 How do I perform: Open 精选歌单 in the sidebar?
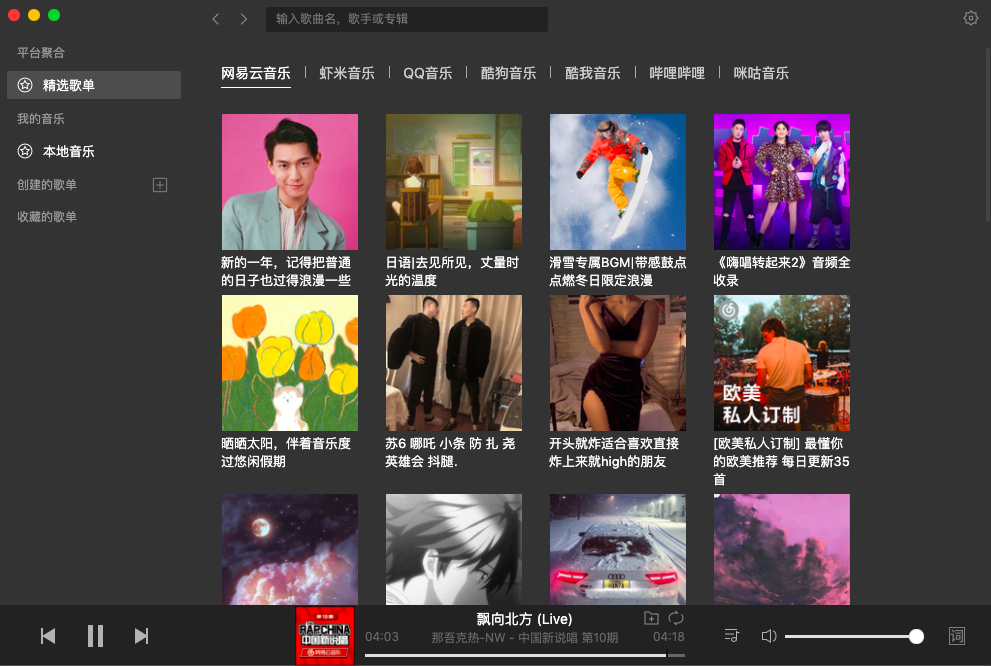point(94,85)
